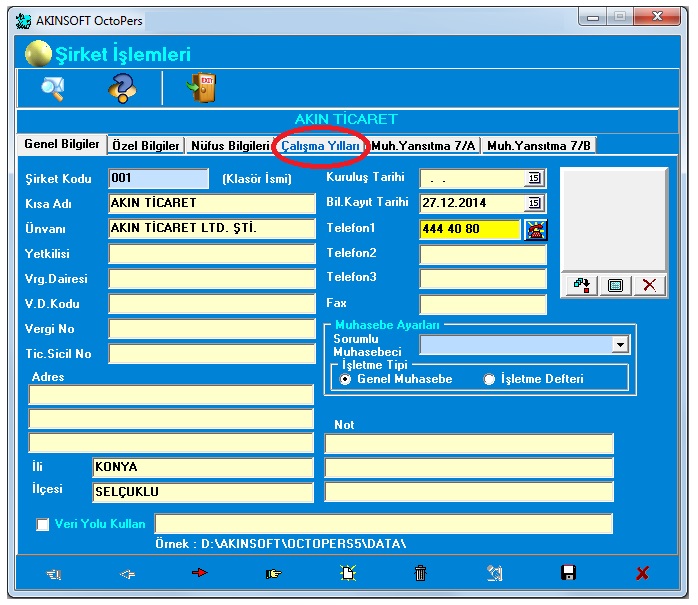This screenshot has height=605, width=698.
Task: Go to first record hand icon
Action: 54,574
